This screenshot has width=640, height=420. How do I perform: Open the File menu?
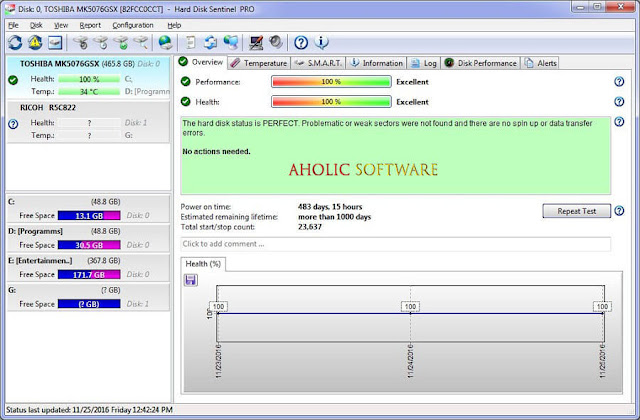[13, 25]
